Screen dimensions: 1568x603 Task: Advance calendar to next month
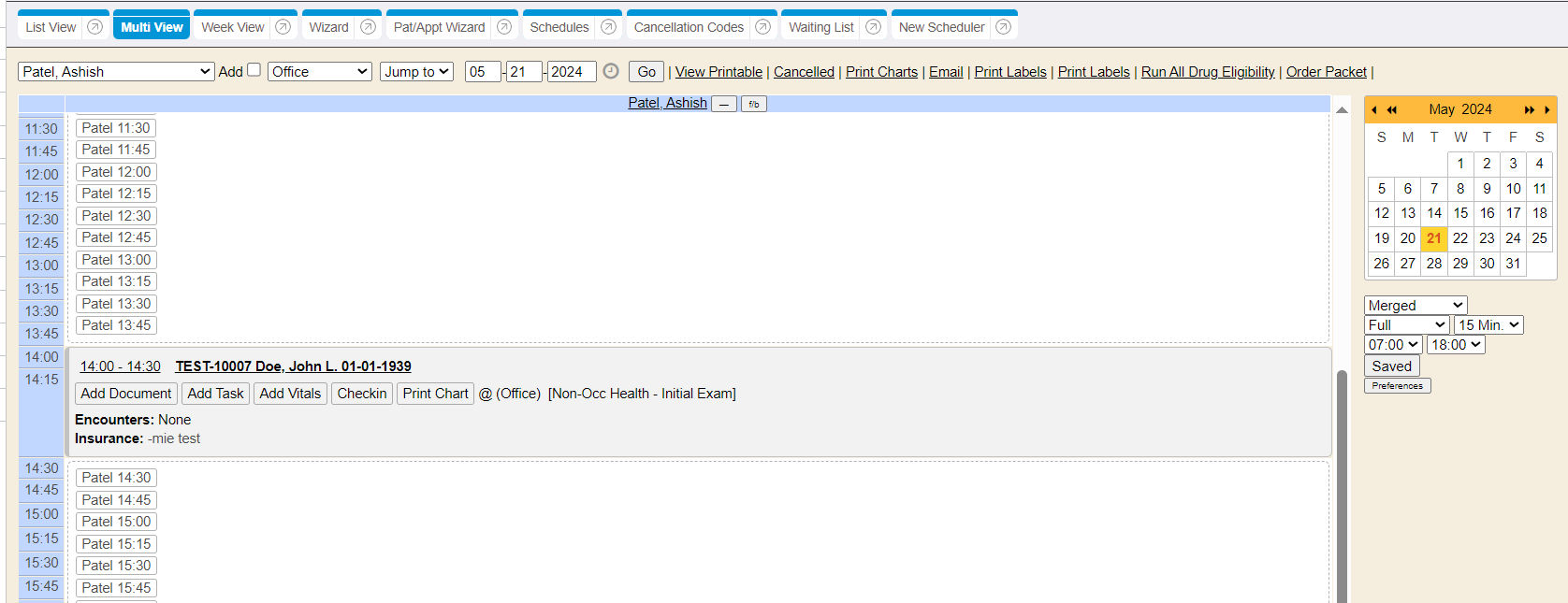click(1546, 110)
